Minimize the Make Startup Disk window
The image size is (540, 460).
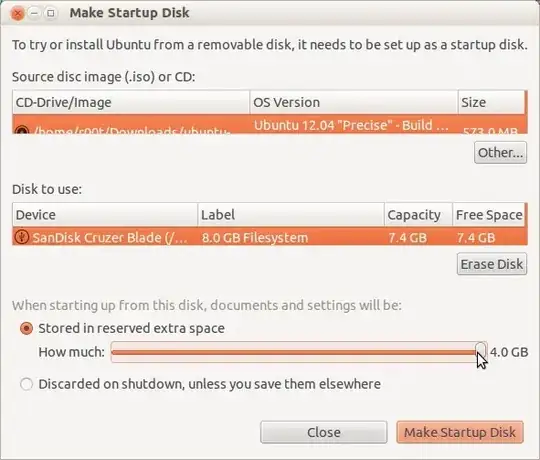click(x=34, y=13)
